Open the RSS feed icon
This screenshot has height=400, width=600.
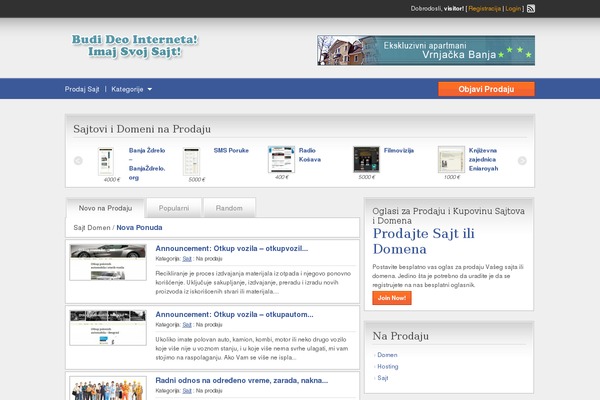click(x=531, y=8)
